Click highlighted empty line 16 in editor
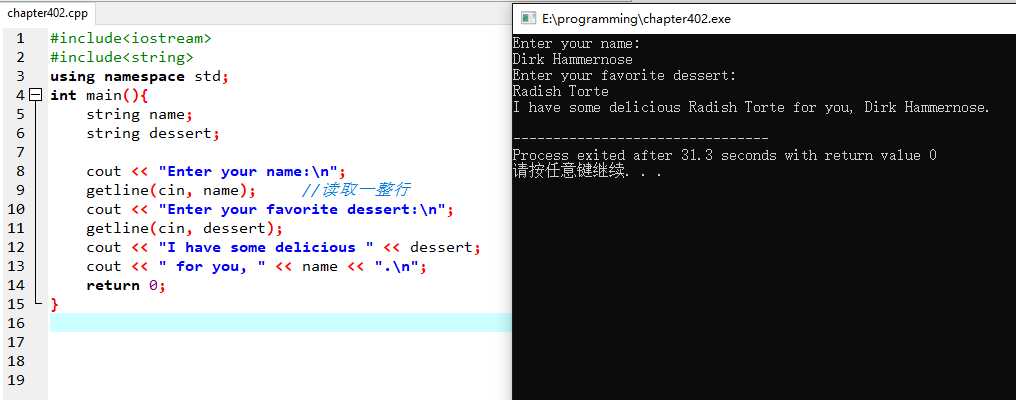 [280, 322]
